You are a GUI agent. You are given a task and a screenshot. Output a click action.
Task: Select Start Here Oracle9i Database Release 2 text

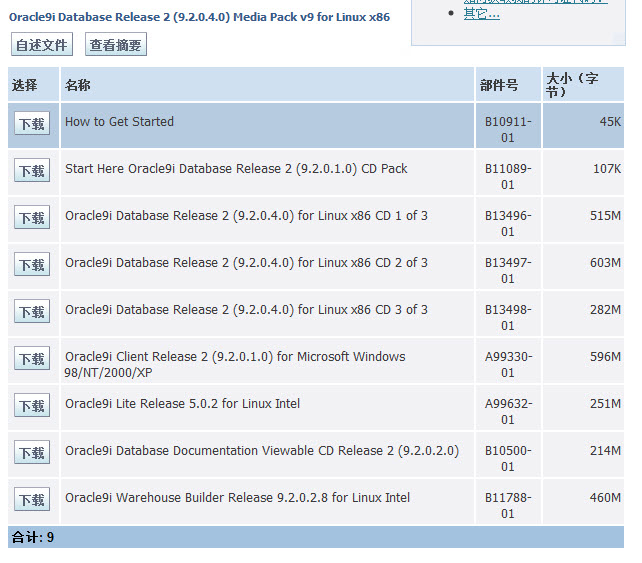[x=236, y=169]
